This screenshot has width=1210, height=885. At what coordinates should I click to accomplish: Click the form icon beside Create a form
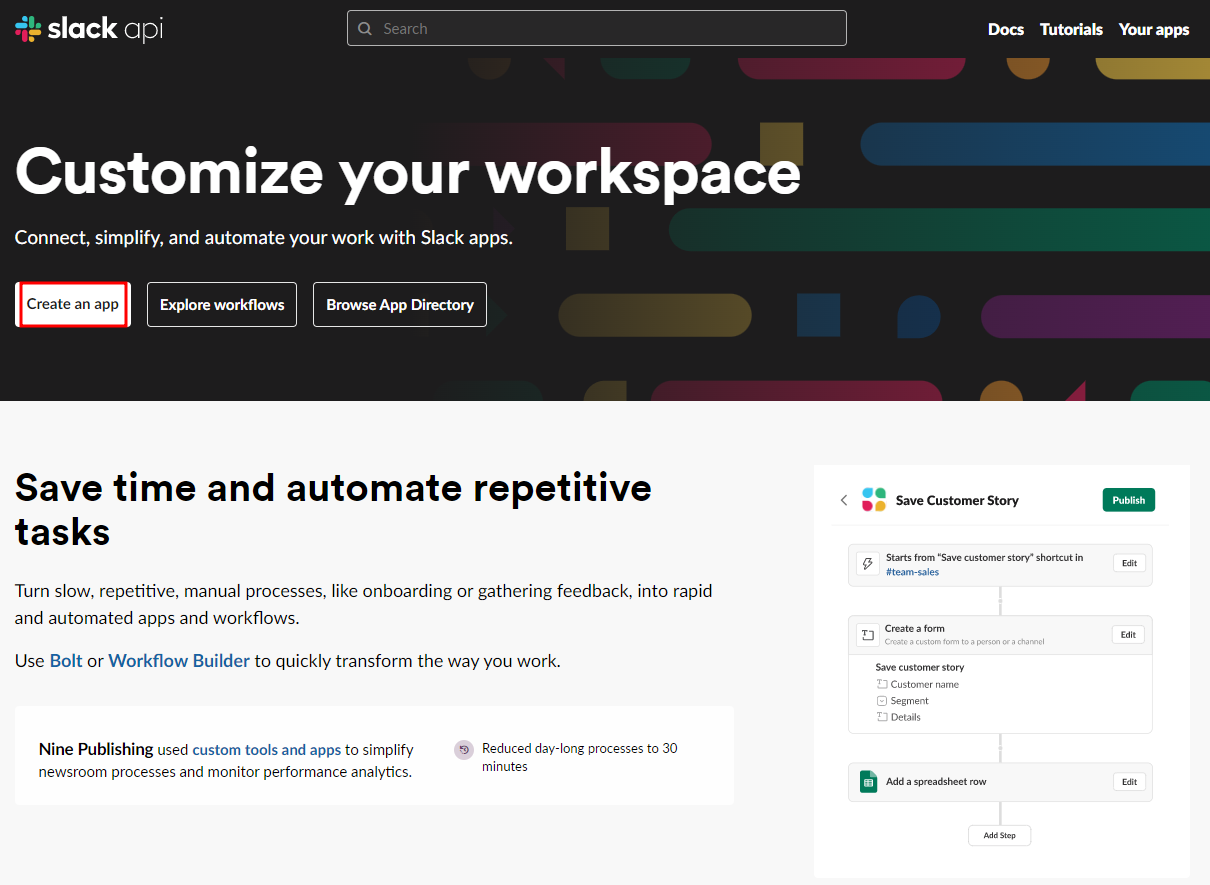click(867, 635)
